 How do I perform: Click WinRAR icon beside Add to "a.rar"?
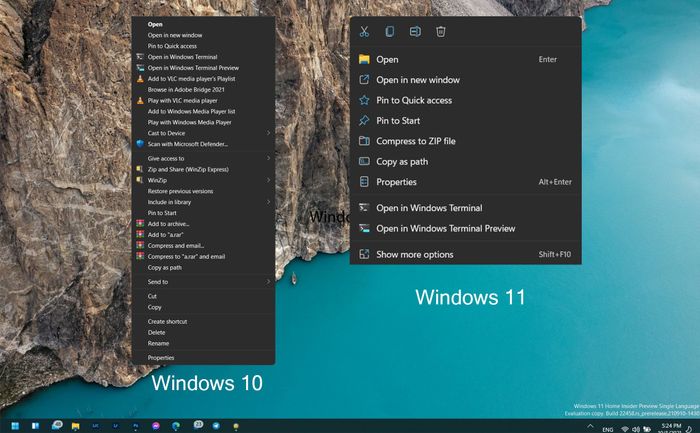coord(140,234)
